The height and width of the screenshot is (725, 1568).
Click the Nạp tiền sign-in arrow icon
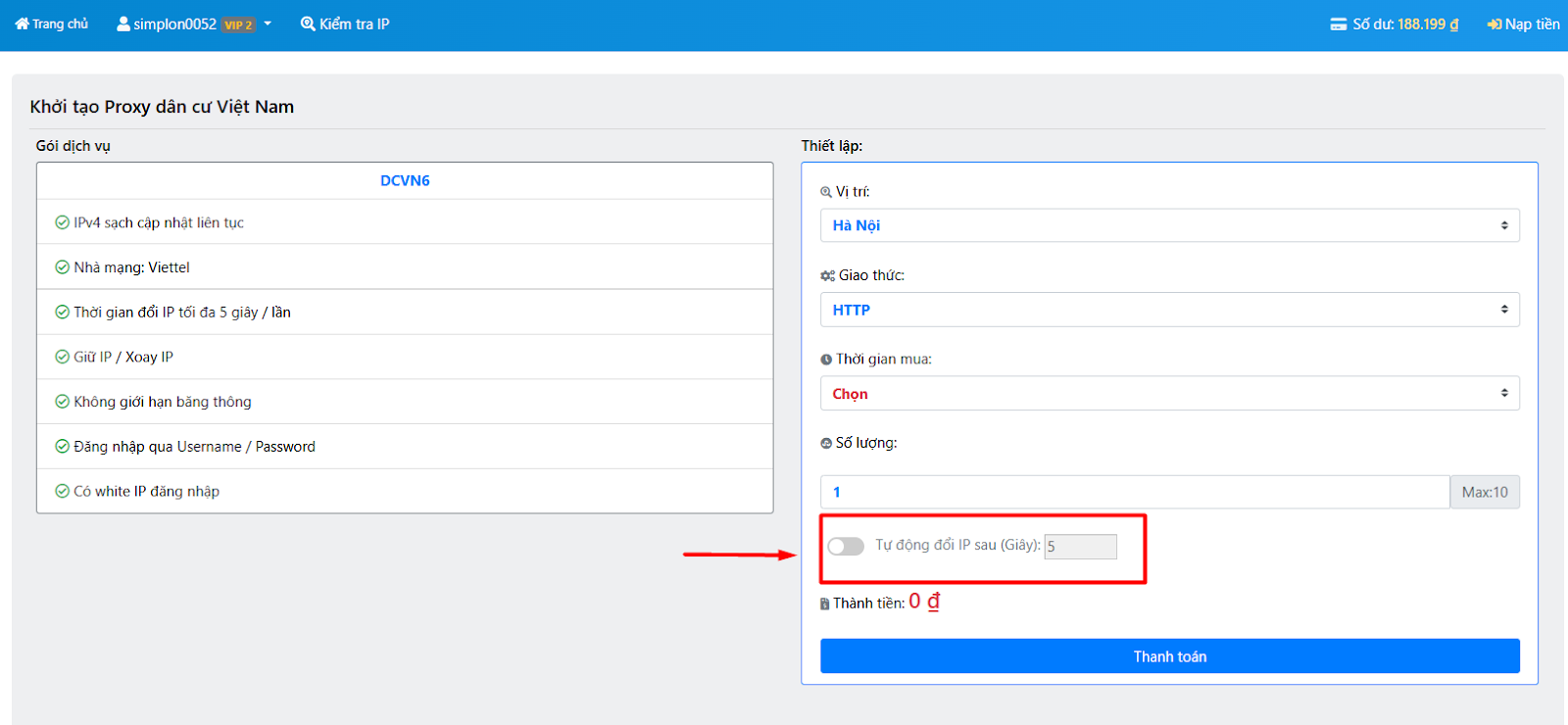click(x=1494, y=24)
